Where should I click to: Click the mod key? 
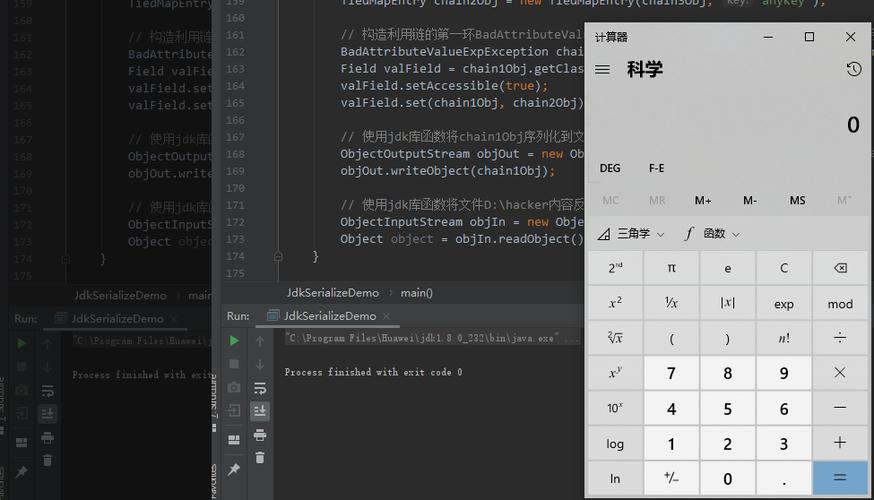pos(840,303)
